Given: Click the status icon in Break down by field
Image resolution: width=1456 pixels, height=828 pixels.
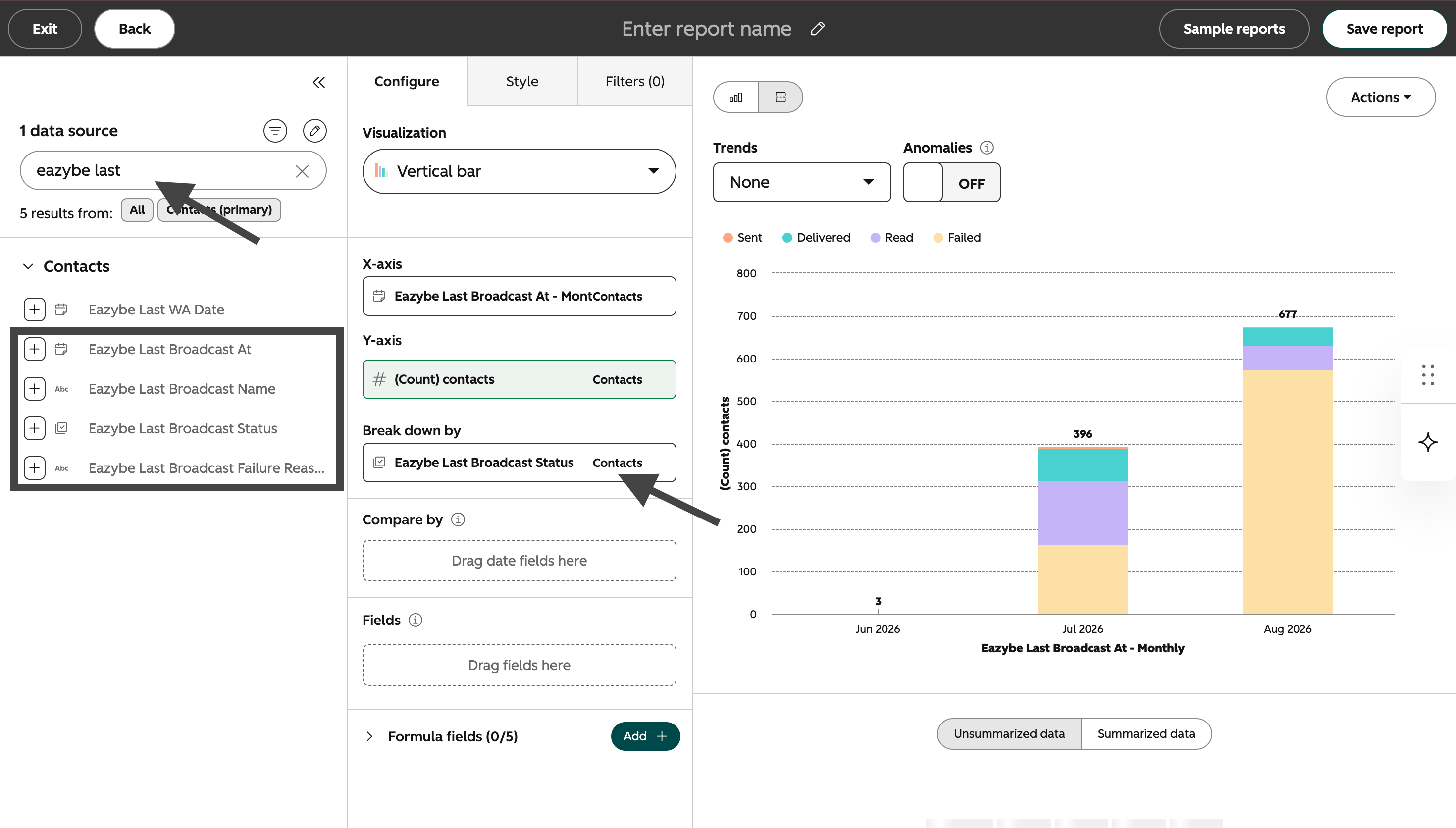Looking at the screenshot, I should [x=379, y=463].
